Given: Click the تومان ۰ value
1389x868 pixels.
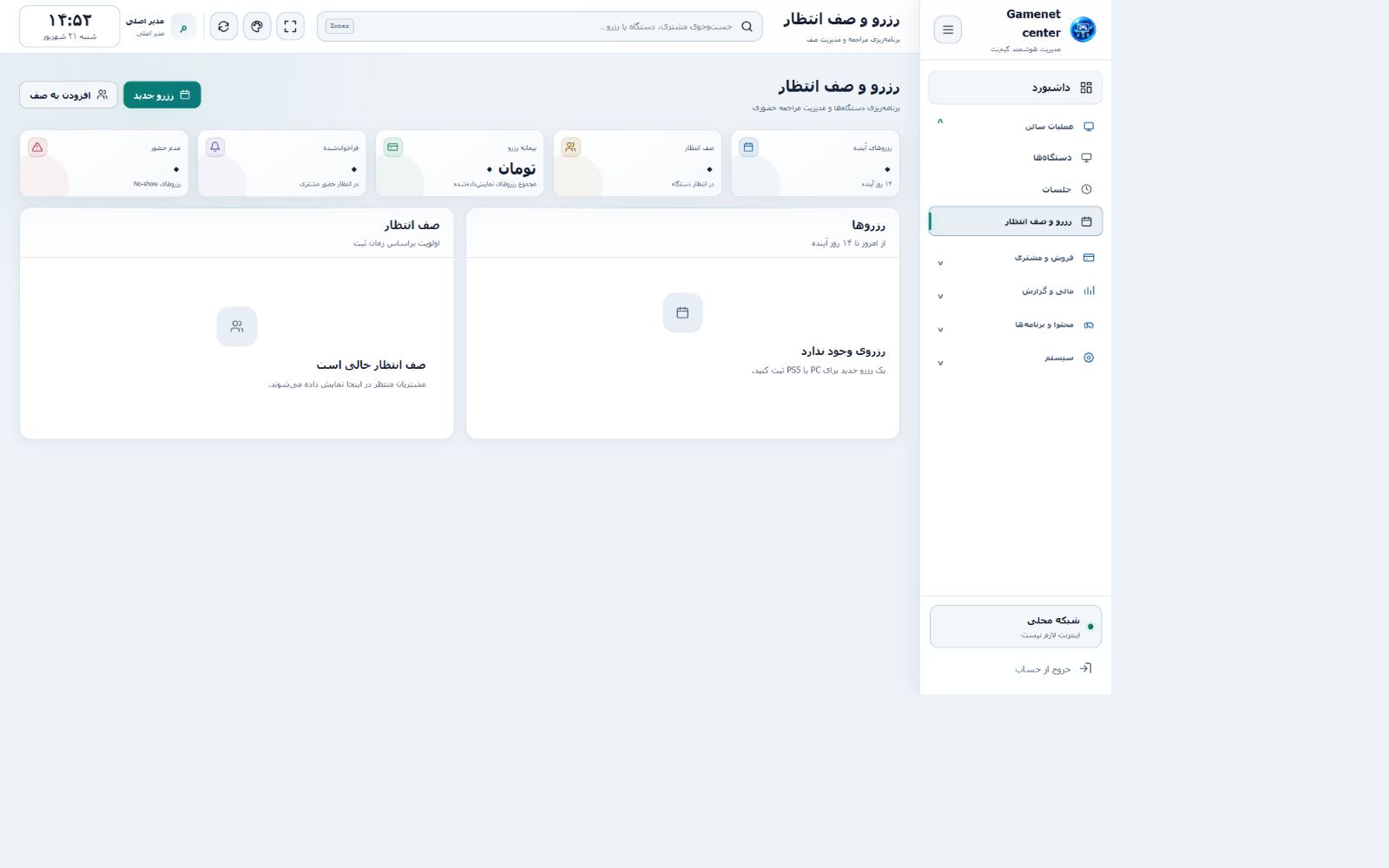Looking at the screenshot, I should [511, 168].
